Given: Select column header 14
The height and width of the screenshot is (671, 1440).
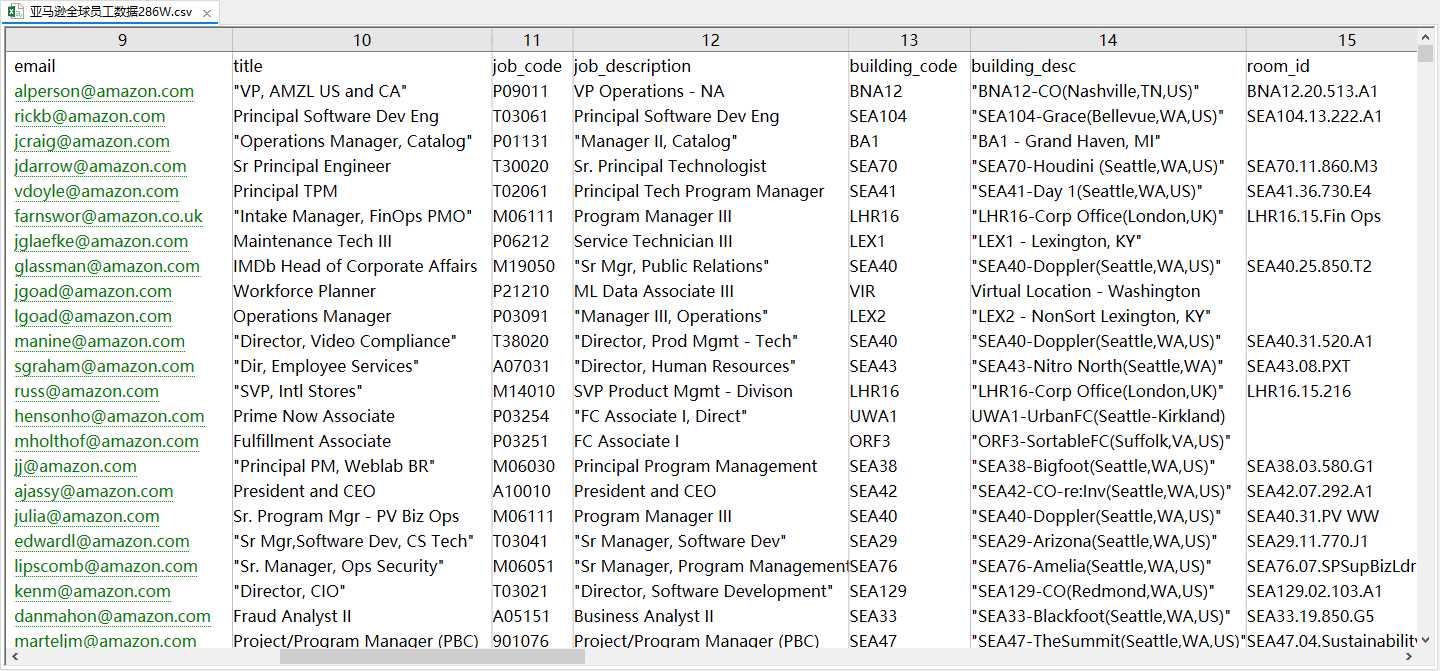Looking at the screenshot, I should (1108, 40).
